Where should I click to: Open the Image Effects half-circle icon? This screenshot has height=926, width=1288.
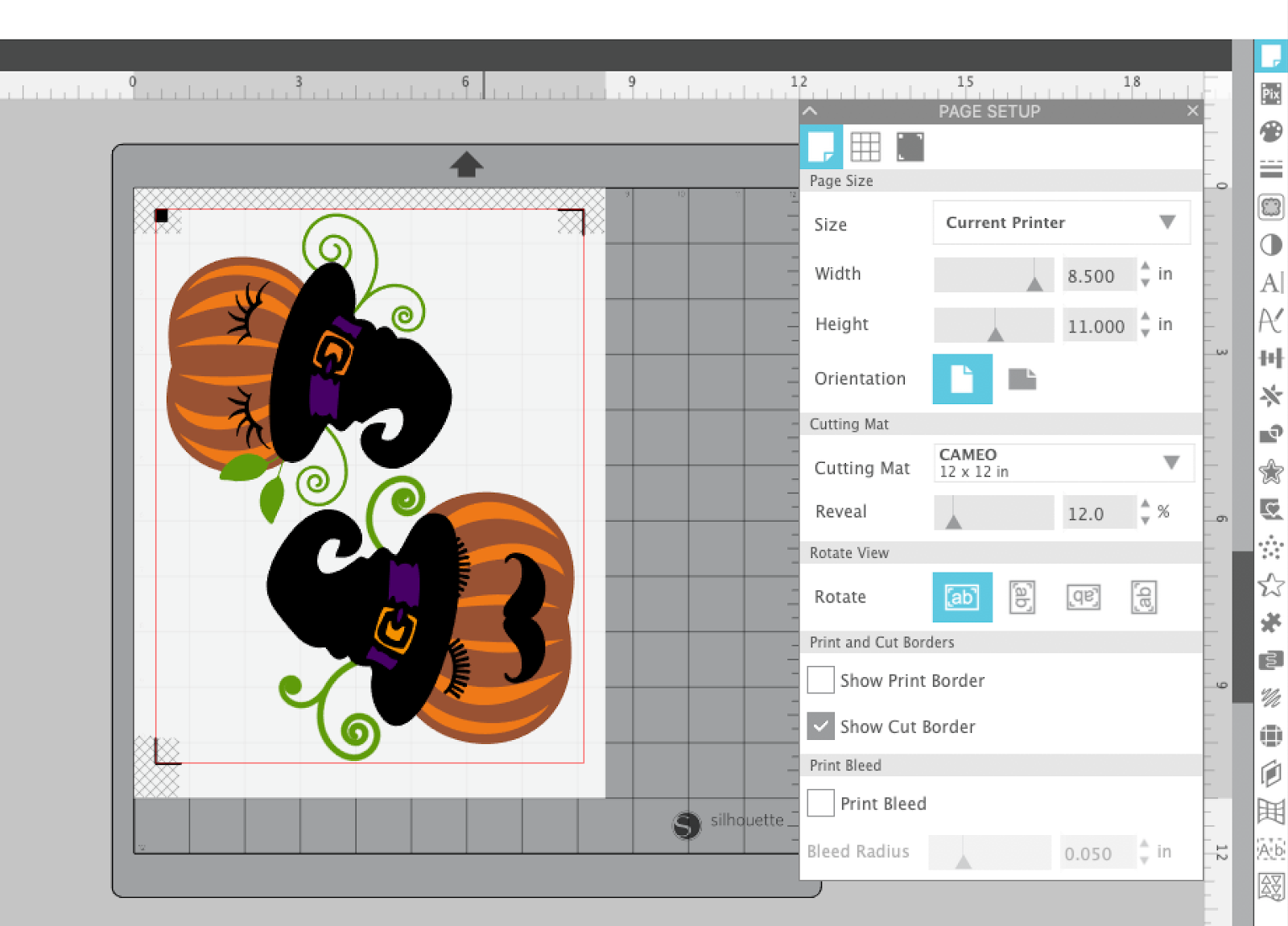(x=1271, y=245)
